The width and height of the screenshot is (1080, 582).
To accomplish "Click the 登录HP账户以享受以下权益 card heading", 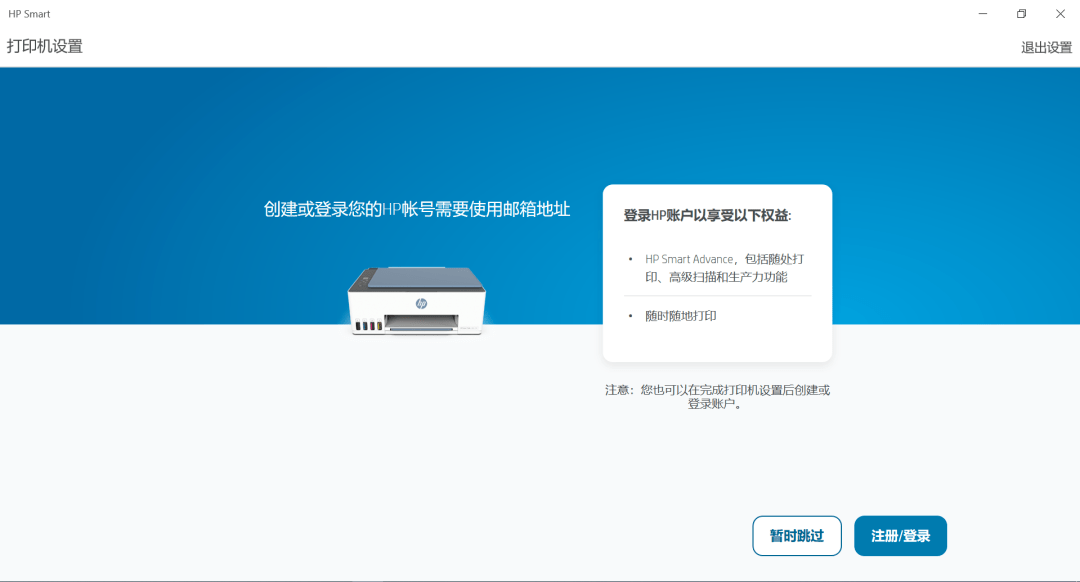I will tap(707, 216).
